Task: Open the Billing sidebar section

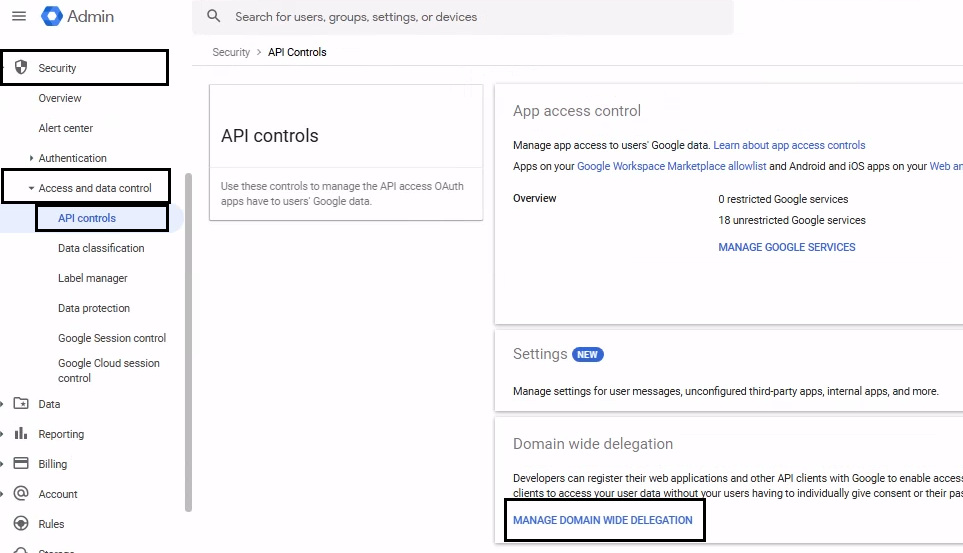Action: pos(52,465)
